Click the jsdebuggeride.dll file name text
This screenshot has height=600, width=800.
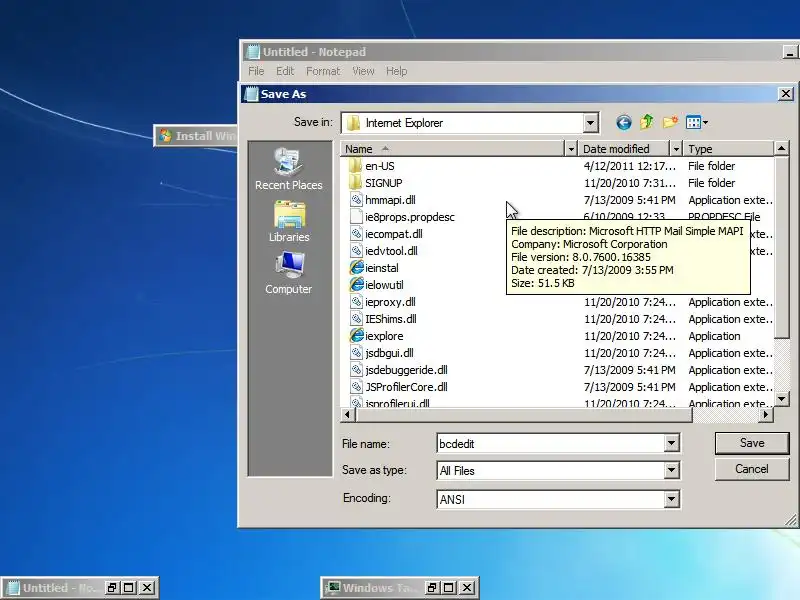(x=406, y=370)
